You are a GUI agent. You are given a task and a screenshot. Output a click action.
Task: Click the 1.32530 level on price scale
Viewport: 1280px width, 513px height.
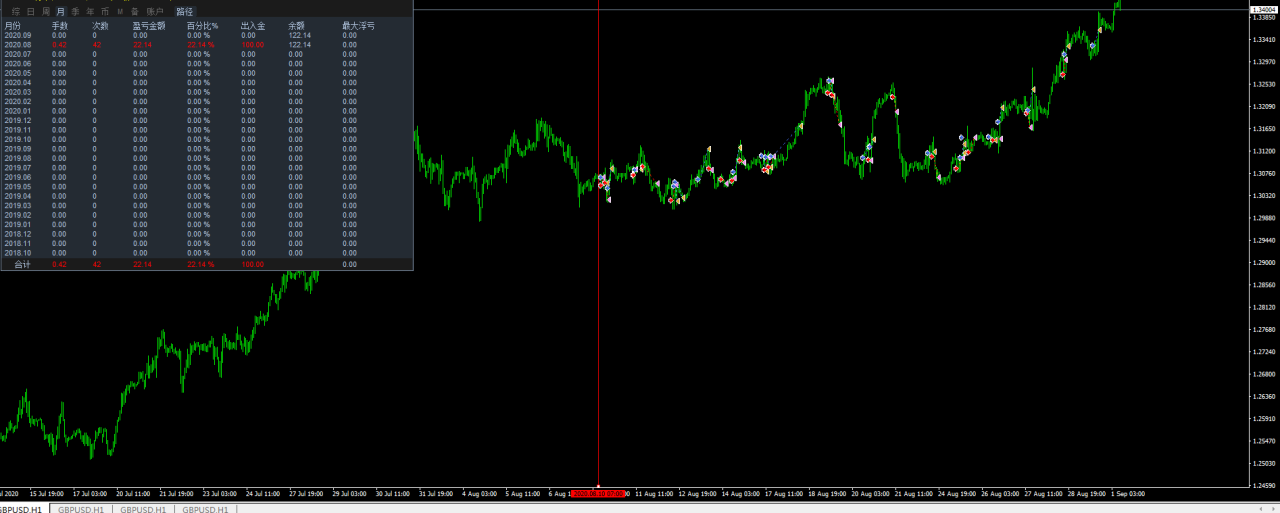coord(1264,85)
